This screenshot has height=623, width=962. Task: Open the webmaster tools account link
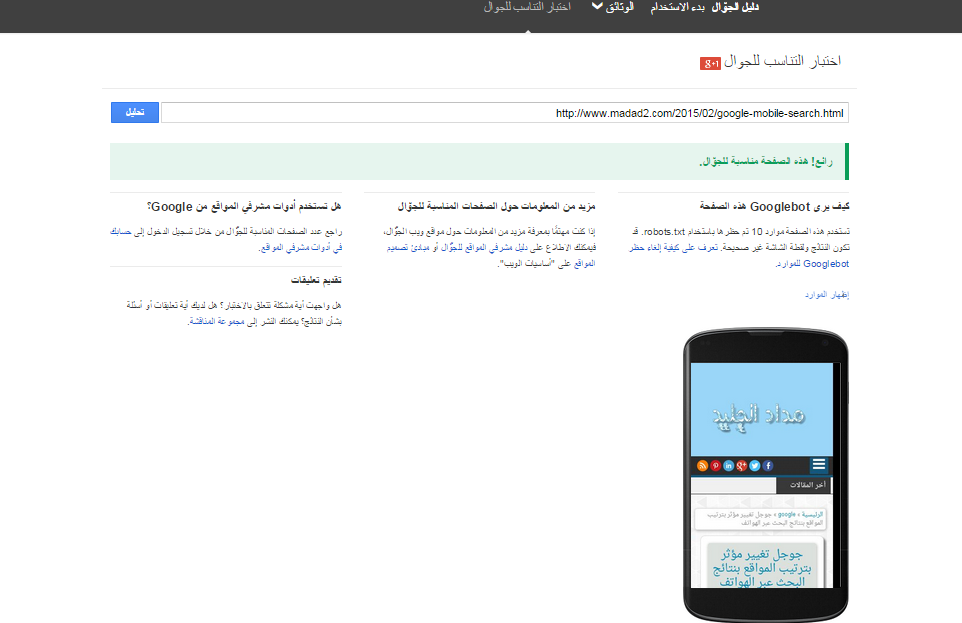(x=226, y=239)
